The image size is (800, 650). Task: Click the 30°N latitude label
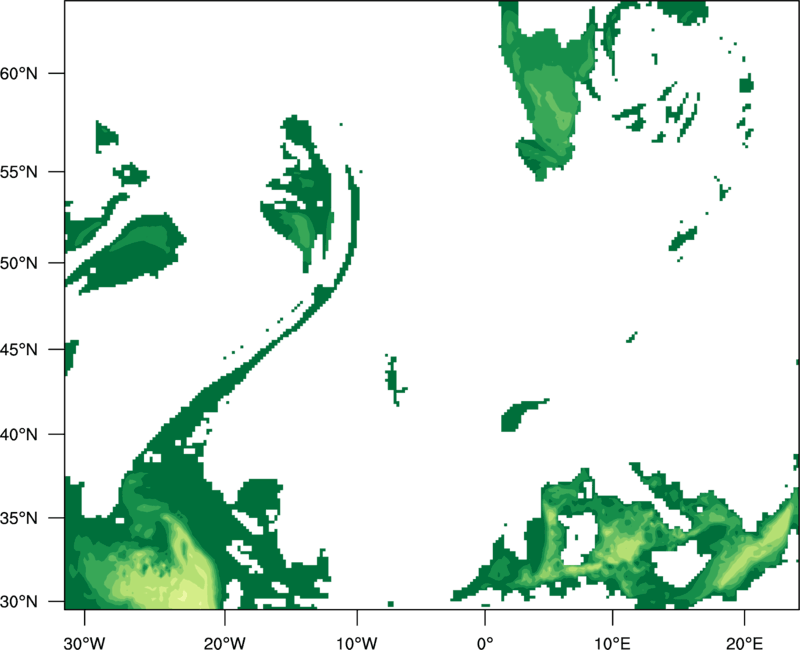tap(19, 602)
